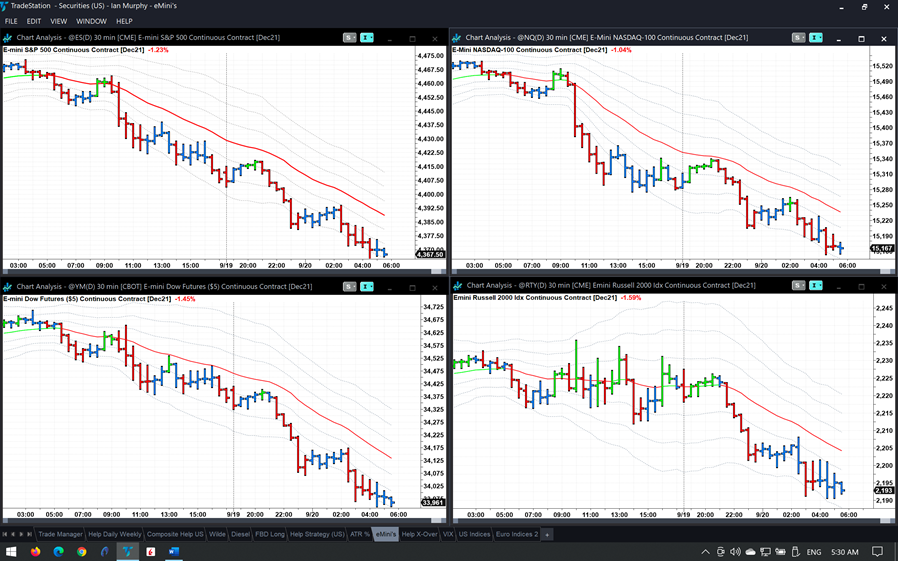Click the taskbar clock showing 5:30 AM
This screenshot has width=898, height=561.
tap(843, 551)
